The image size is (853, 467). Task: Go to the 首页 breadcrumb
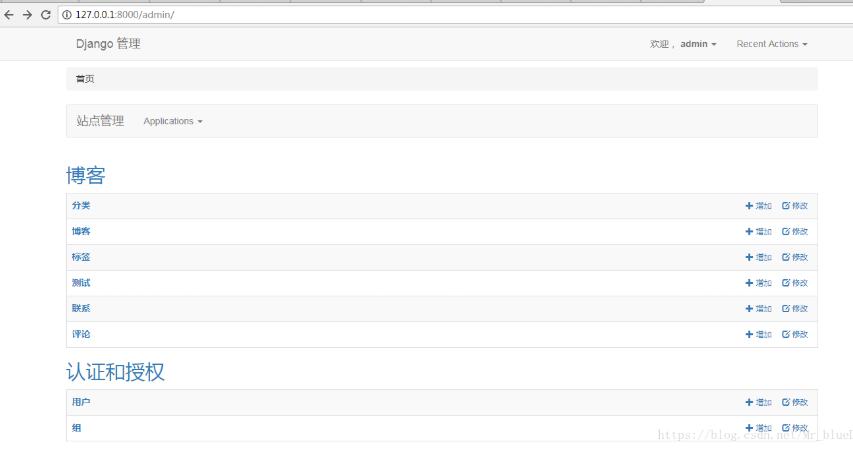pos(85,79)
